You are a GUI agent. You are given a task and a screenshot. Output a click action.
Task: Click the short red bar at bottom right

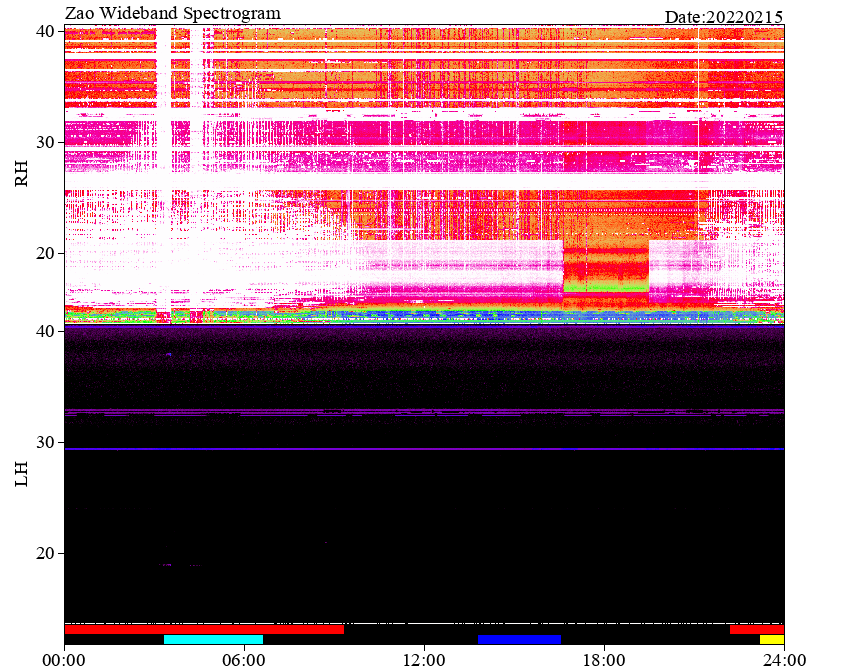pyautogui.click(x=757, y=630)
